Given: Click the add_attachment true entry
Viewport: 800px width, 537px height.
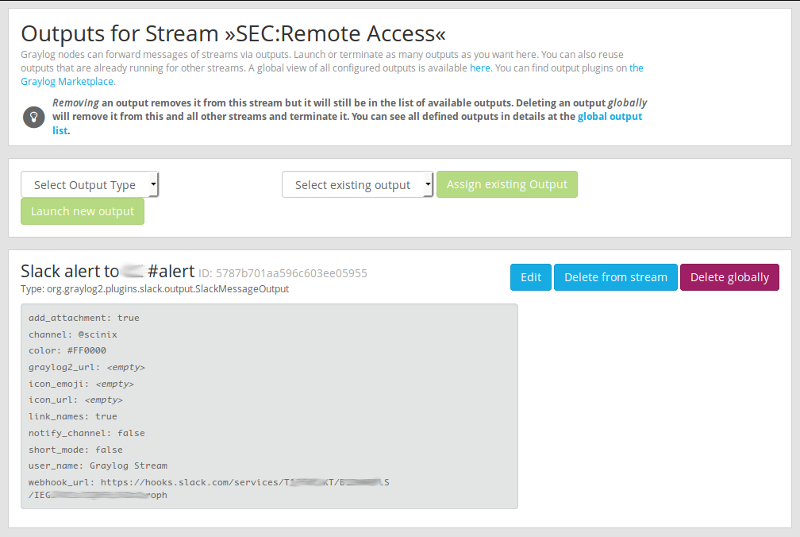Looking at the screenshot, I should (x=84, y=317).
